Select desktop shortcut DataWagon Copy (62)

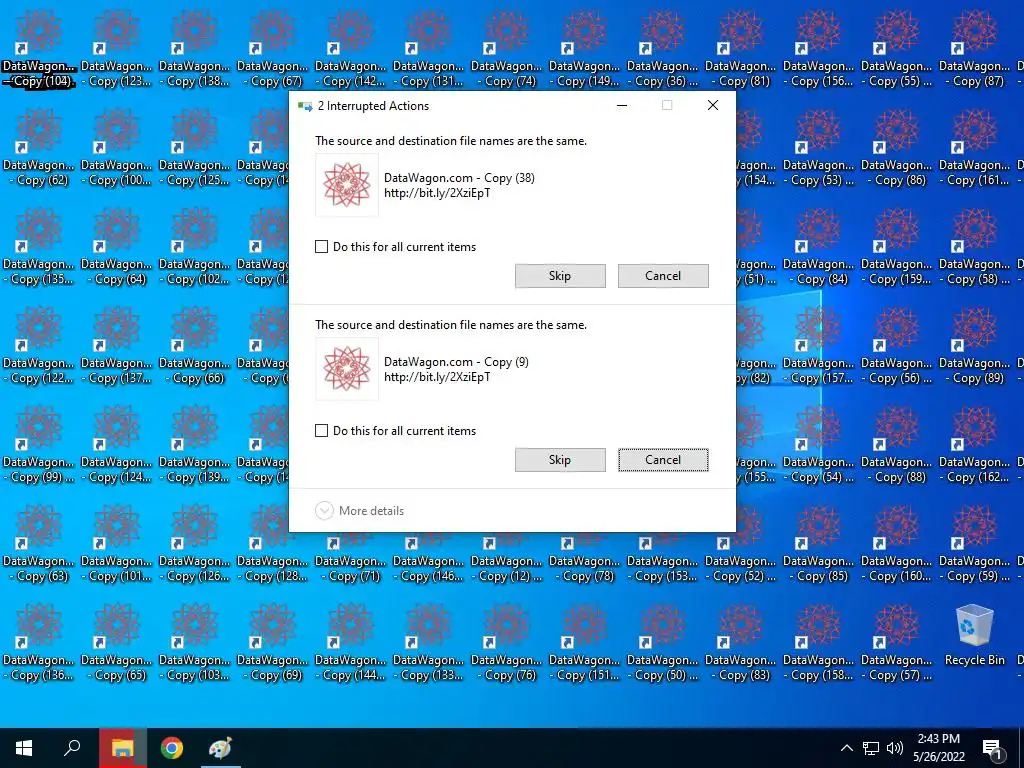click(x=39, y=146)
